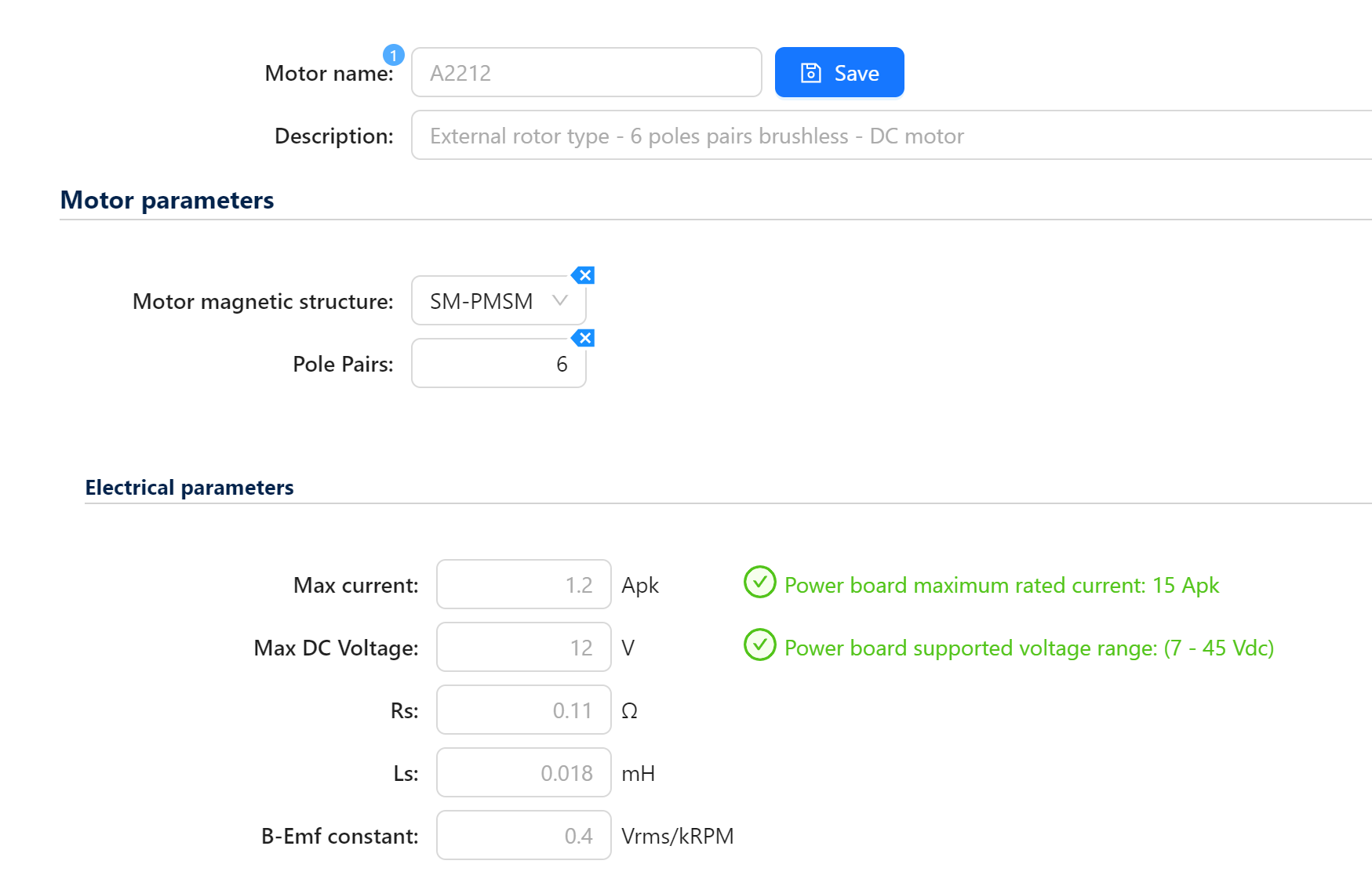Screen dimensions: 1372x886
Task: Click the Motor parameters section heading
Action: pos(166,201)
